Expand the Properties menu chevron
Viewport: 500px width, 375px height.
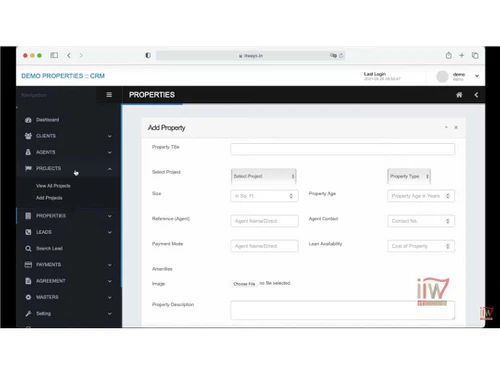point(110,216)
